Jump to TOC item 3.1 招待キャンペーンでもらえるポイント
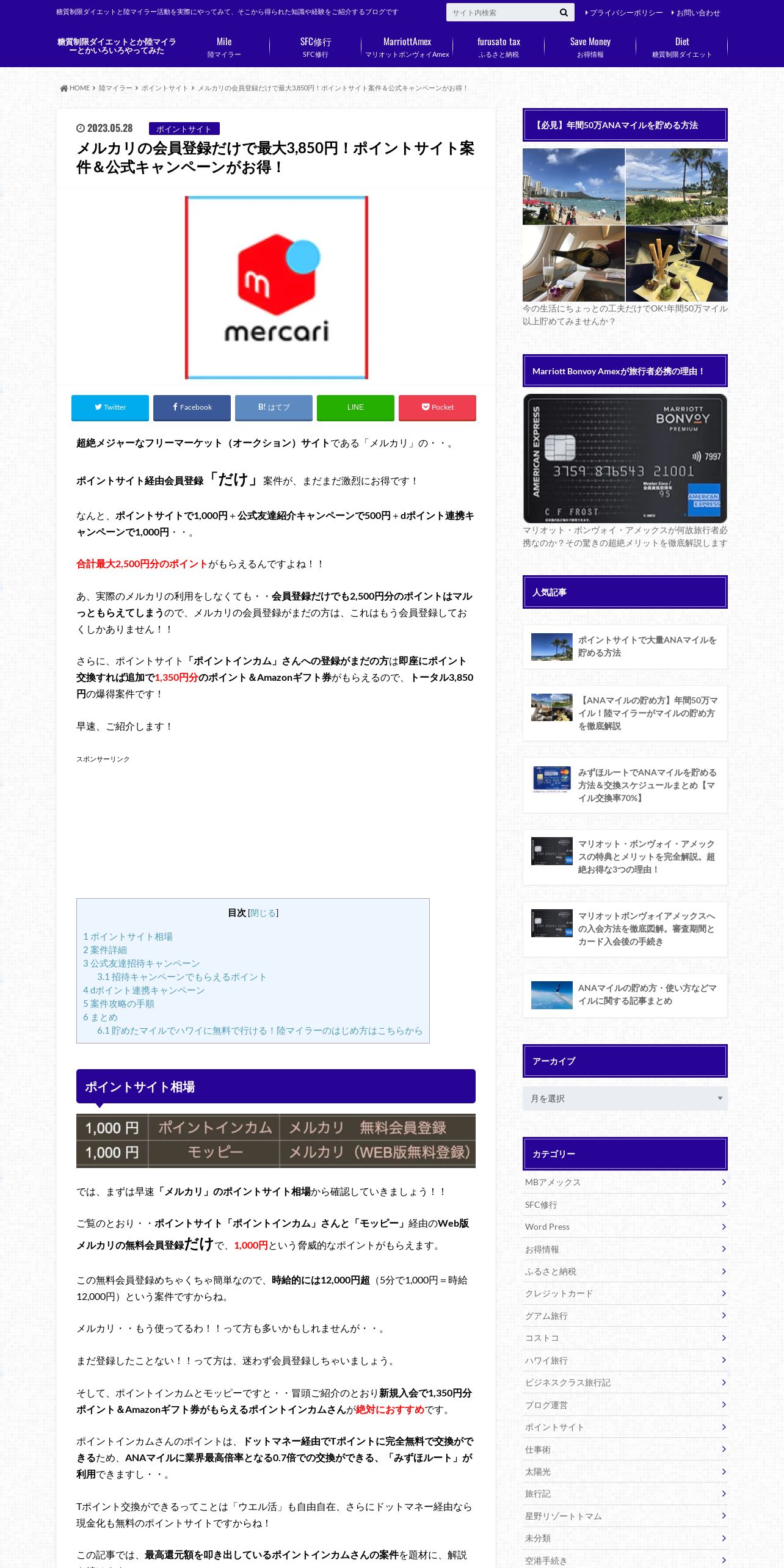Image resolution: width=784 pixels, height=1568 pixels. click(182, 977)
